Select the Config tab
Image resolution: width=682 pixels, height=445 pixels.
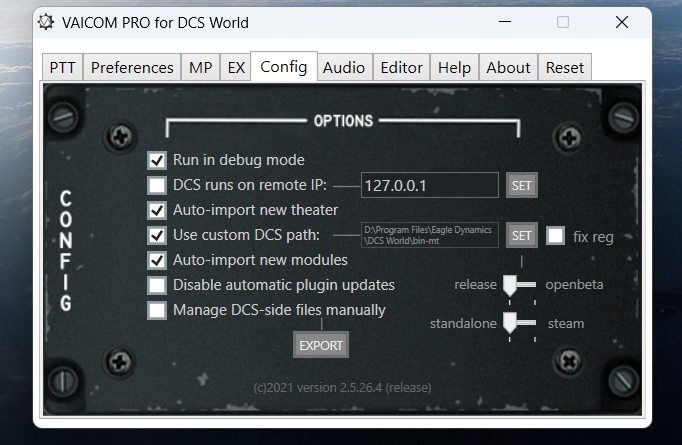click(284, 67)
